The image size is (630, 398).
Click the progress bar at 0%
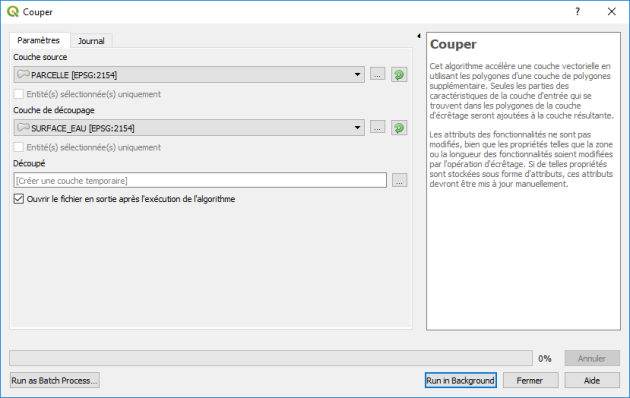(271, 358)
